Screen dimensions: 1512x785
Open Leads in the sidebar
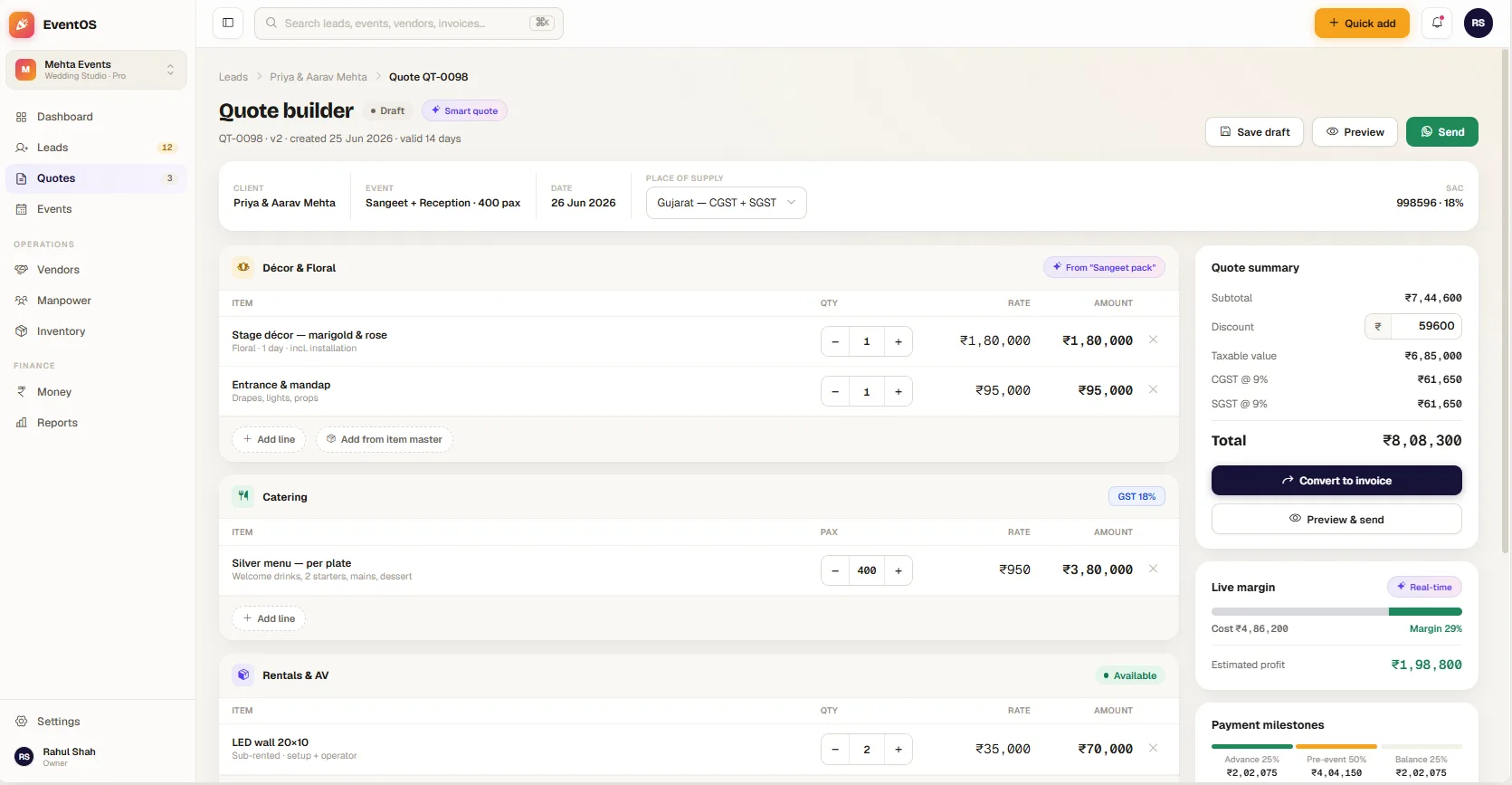[x=96, y=148]
